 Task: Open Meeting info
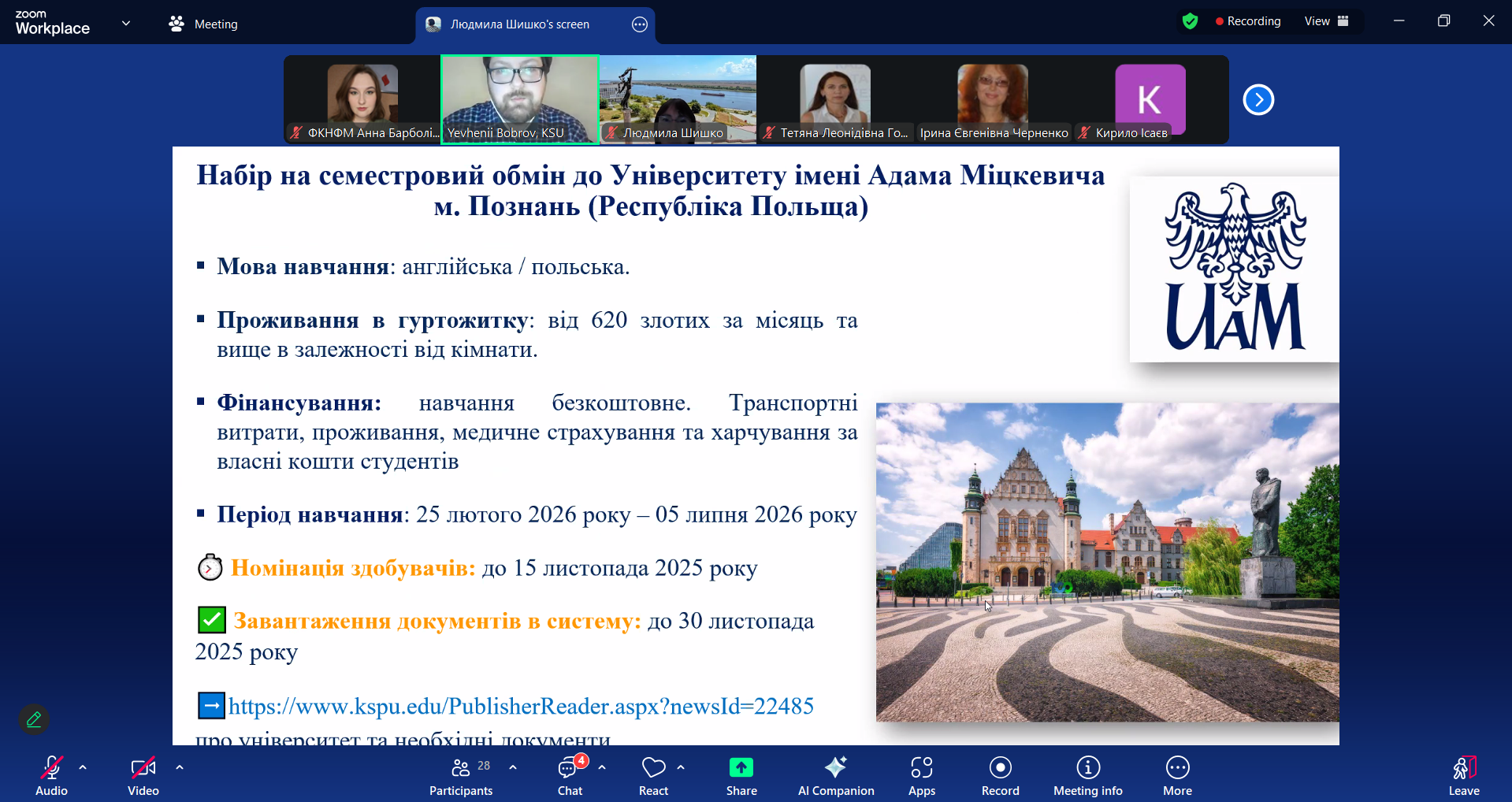[x=1087, y=774]
